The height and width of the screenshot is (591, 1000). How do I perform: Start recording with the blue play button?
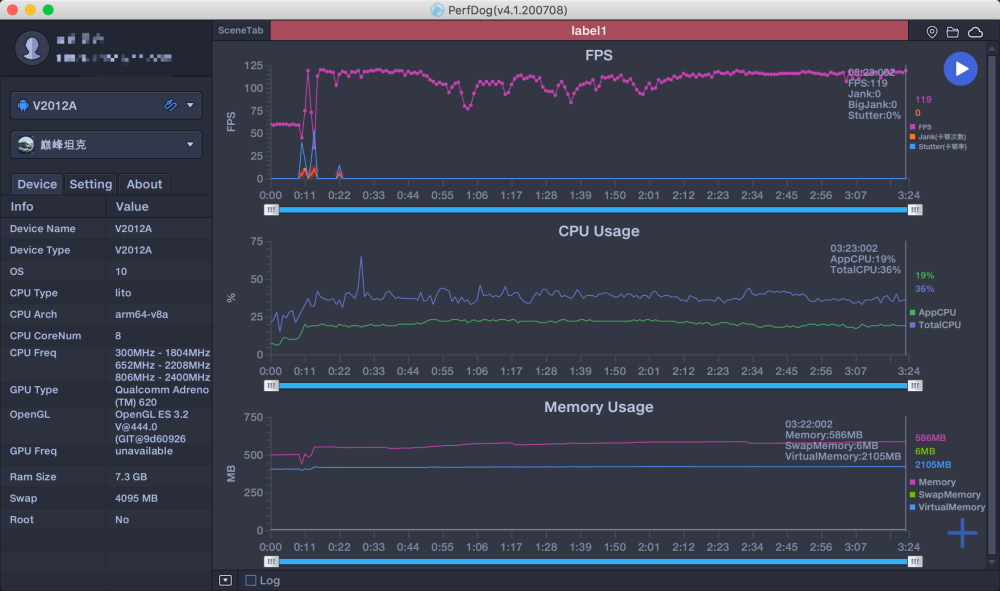tap(960, 69)
